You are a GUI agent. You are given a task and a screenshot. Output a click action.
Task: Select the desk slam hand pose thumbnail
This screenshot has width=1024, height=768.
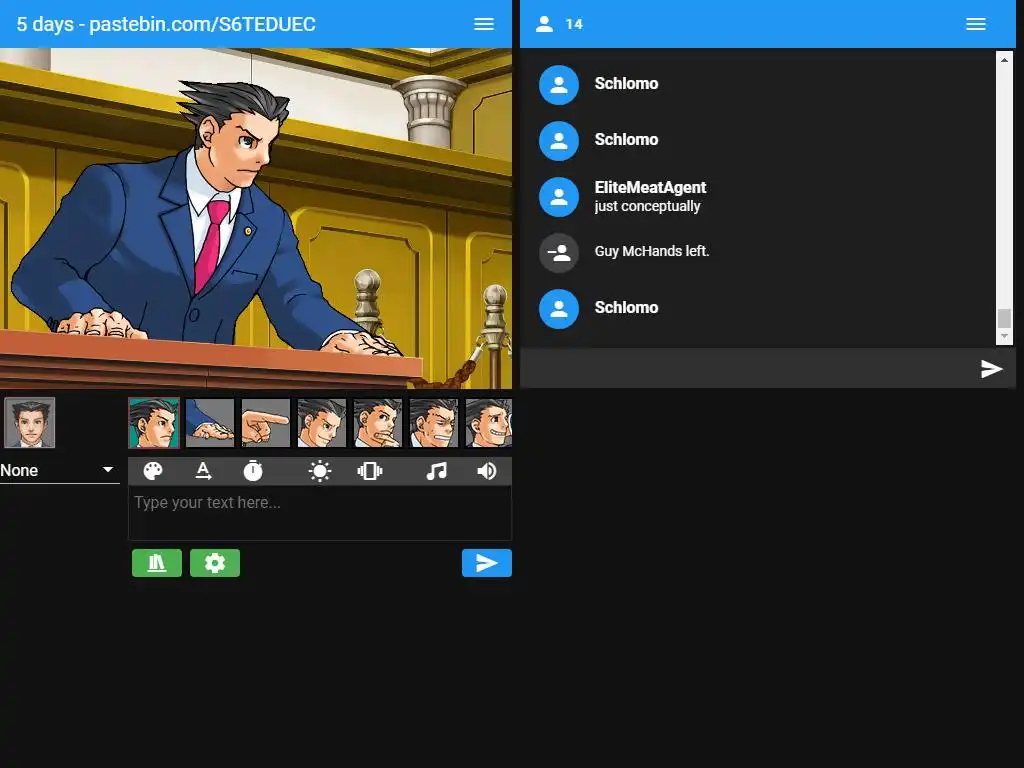point(210,423)
